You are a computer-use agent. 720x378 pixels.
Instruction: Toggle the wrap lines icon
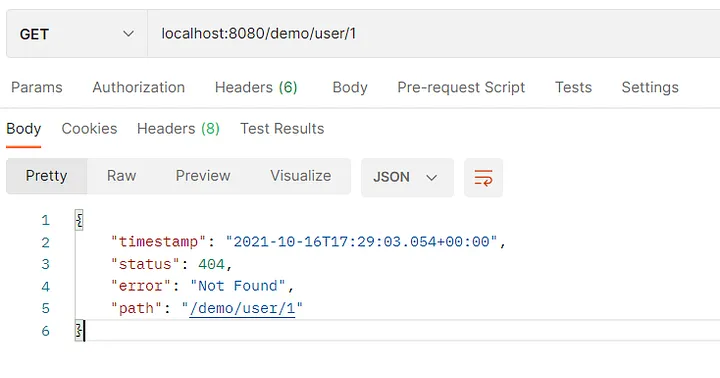tap(484, 177)
